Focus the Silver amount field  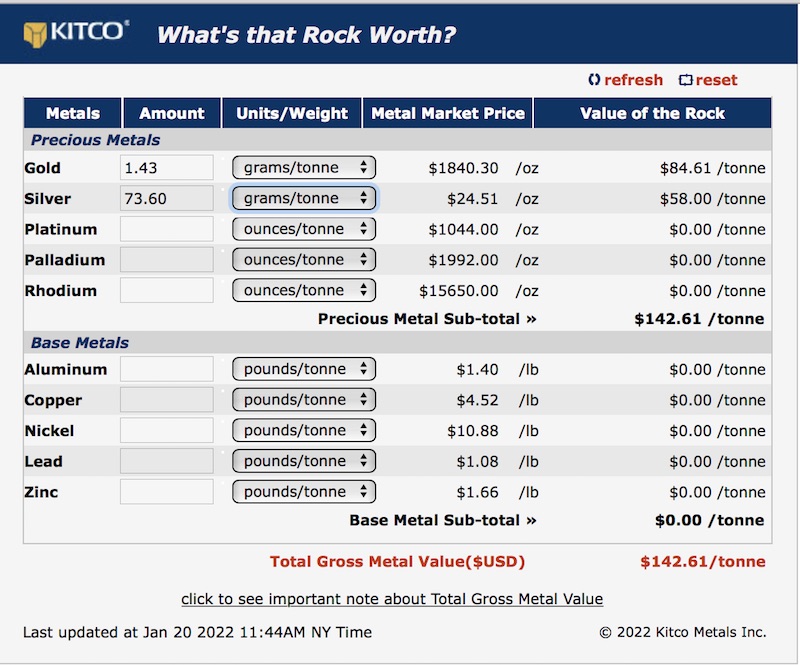coord(167,199)
